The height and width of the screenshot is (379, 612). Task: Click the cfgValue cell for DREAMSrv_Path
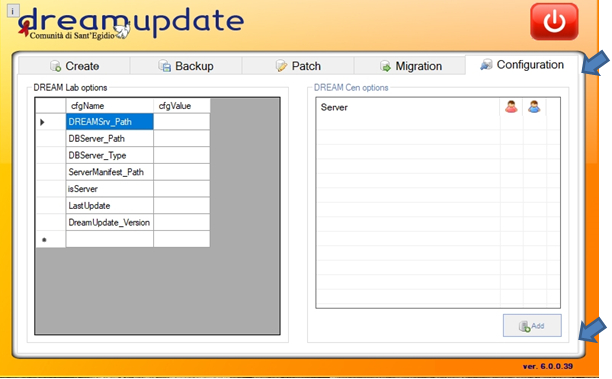[x=182, y=122]
